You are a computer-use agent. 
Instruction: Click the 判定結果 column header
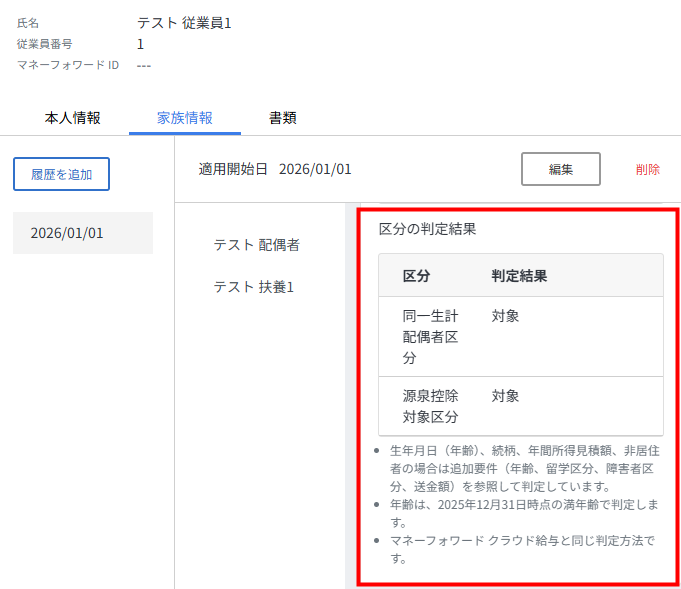[519, 275]
